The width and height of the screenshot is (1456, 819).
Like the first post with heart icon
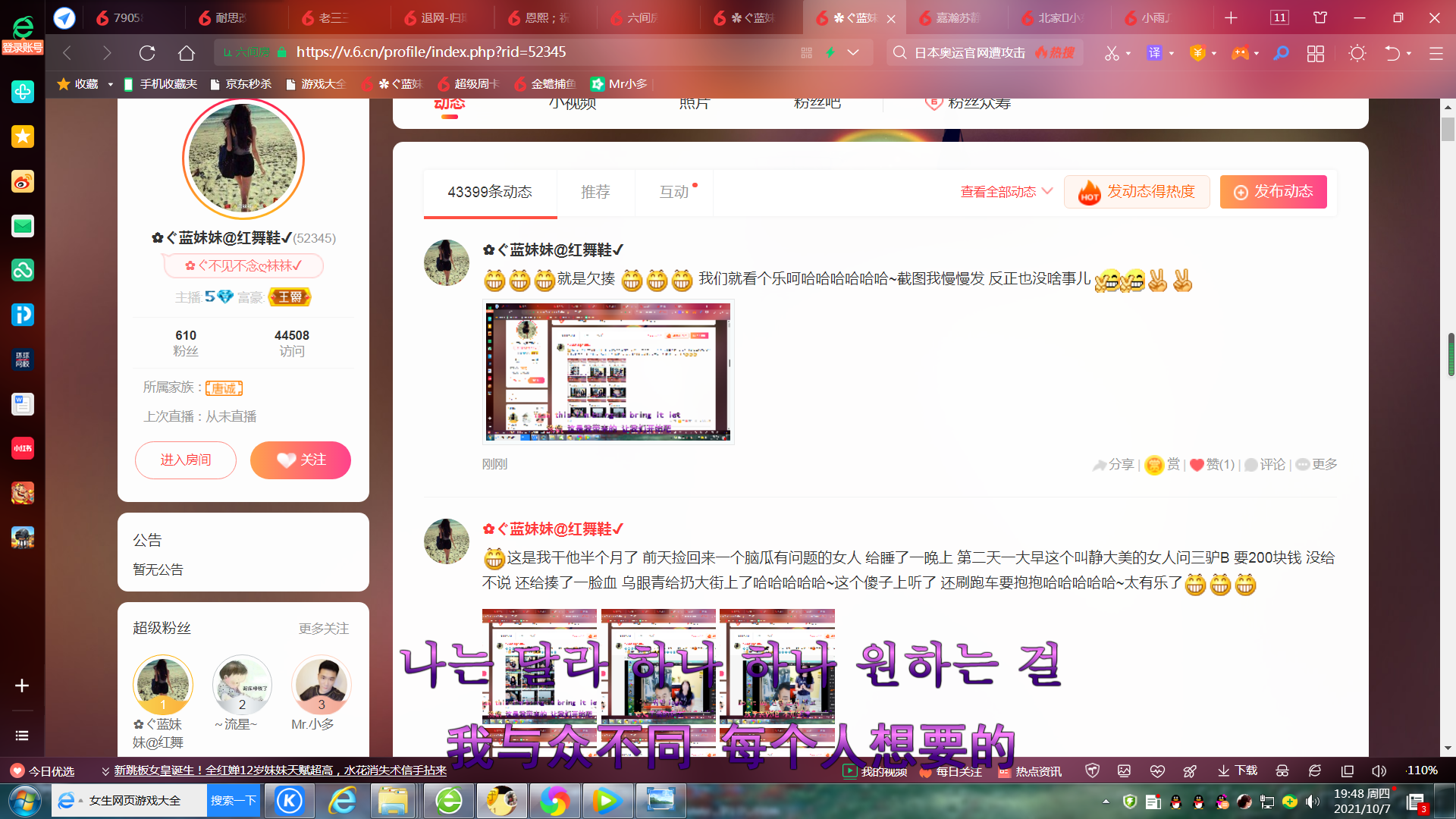1197,465
